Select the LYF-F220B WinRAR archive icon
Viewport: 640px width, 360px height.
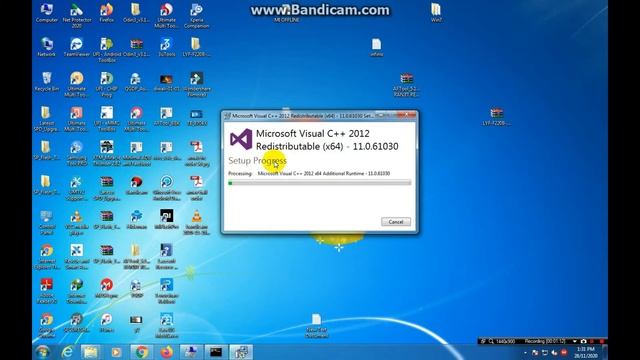pos(496,116)
